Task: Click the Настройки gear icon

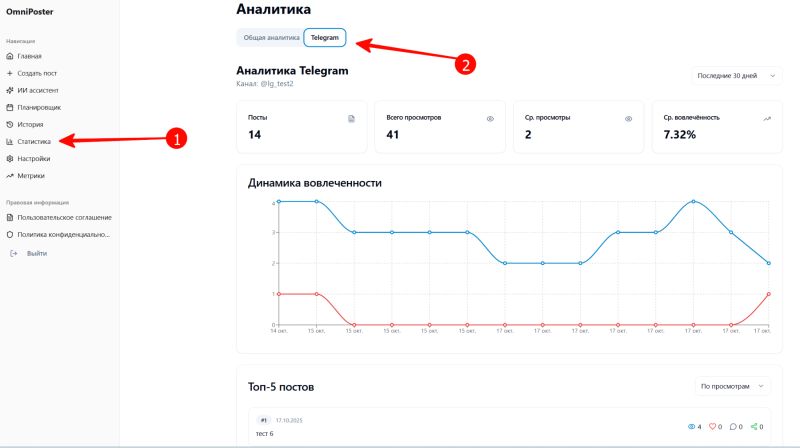Action: [x=10, y=158]
